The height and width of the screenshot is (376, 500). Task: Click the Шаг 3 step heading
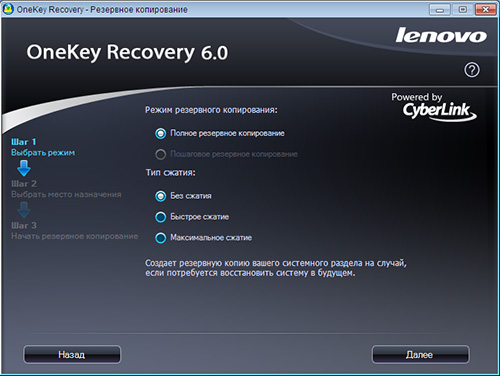point(24,225)
